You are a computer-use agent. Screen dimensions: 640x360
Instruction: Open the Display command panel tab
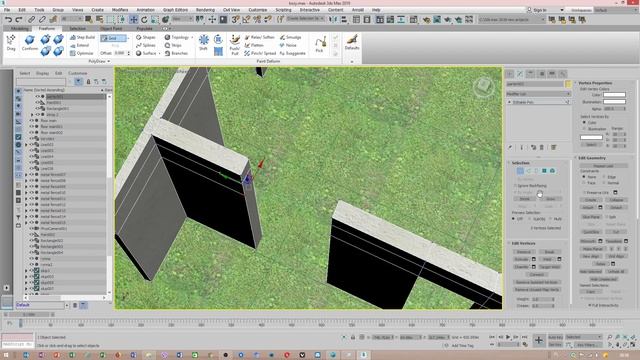(552, 74)
